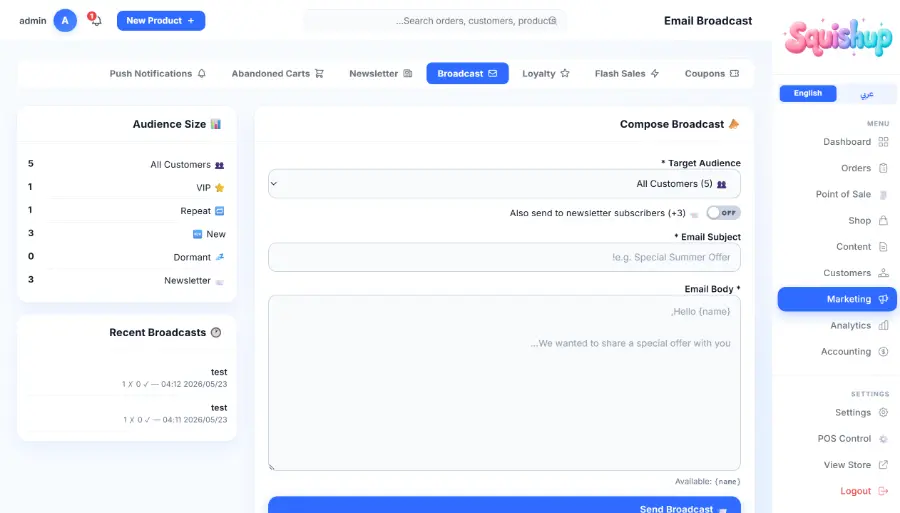Click the search orders, customers, products box
Screen dimensions: 900x513
(x=435, y=21)
